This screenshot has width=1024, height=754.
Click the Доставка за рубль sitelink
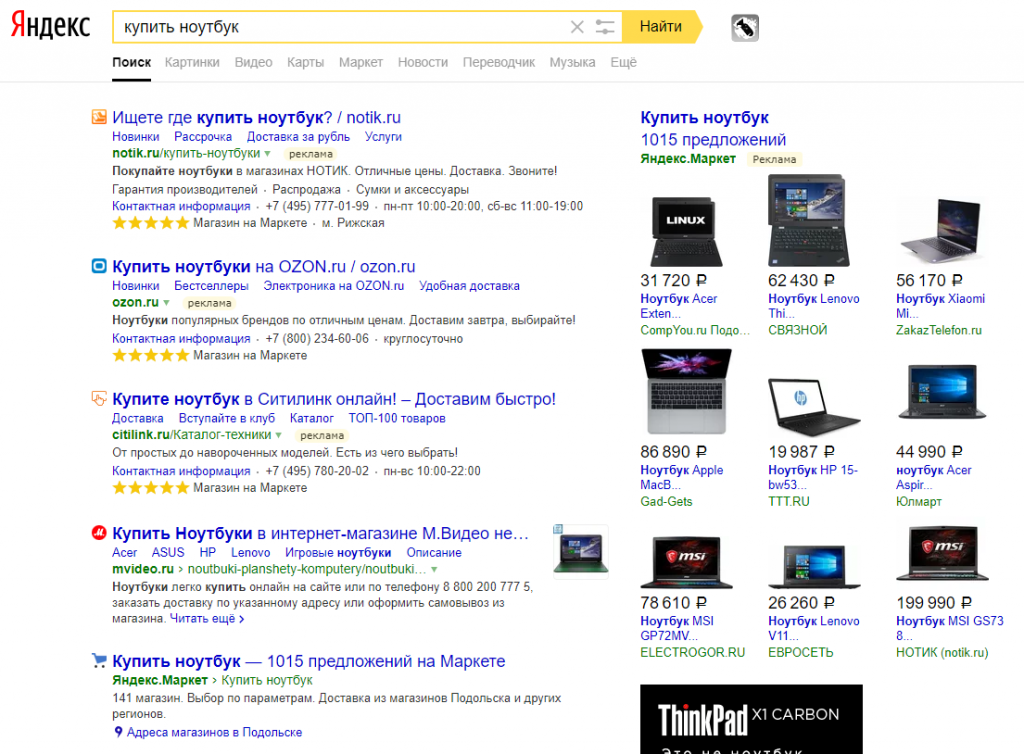298,136
